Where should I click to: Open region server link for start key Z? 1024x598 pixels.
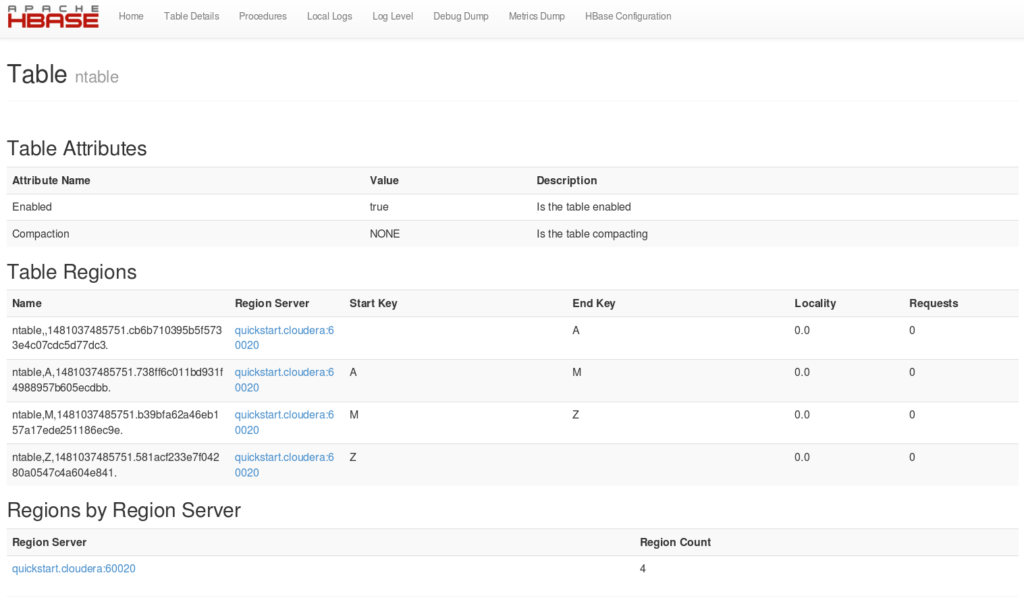[284, 465]
